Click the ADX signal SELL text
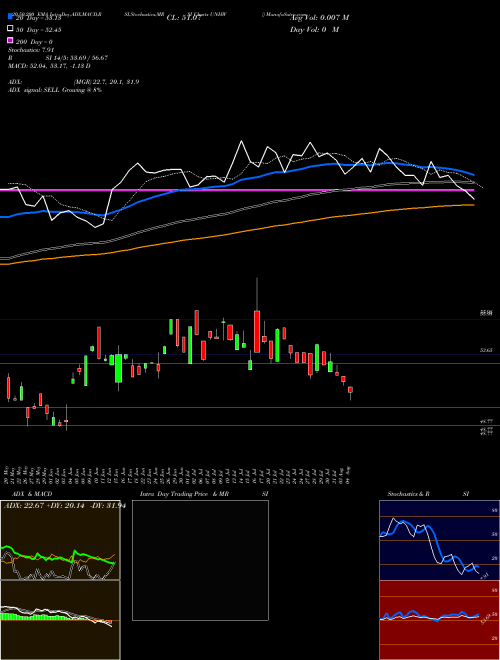This screenshot has height=660, width=500. [55, 90]
